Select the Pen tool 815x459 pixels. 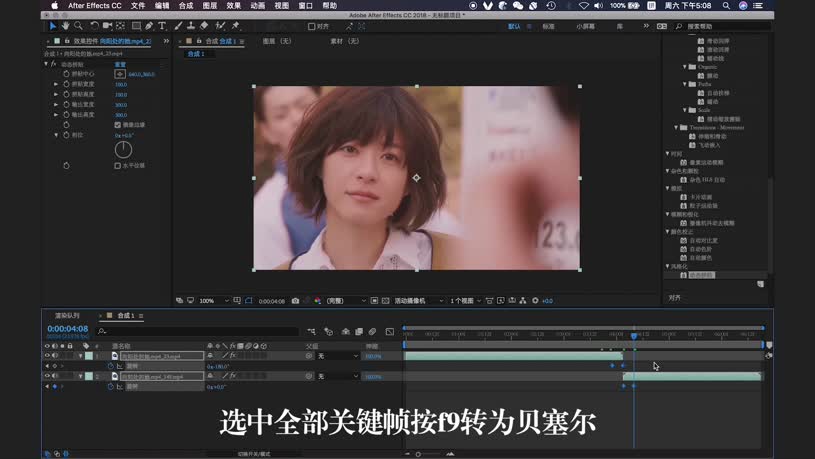point(149,25)
